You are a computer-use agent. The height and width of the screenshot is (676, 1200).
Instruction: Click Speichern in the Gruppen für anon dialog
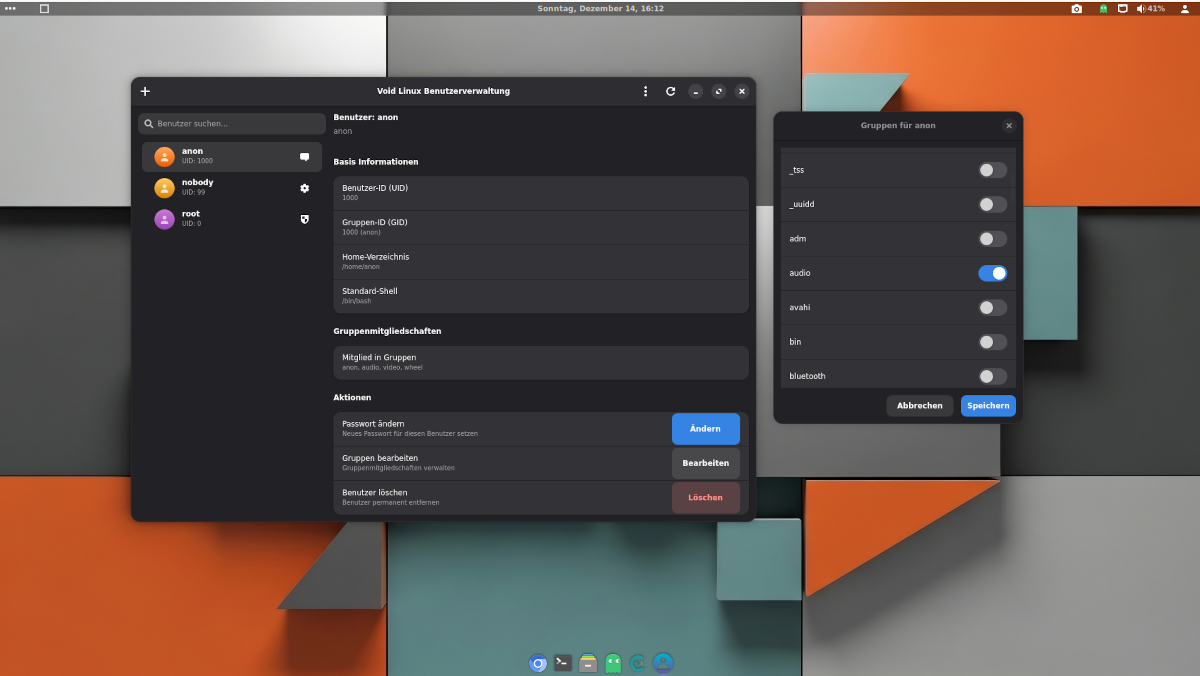[x=987, y=405]
